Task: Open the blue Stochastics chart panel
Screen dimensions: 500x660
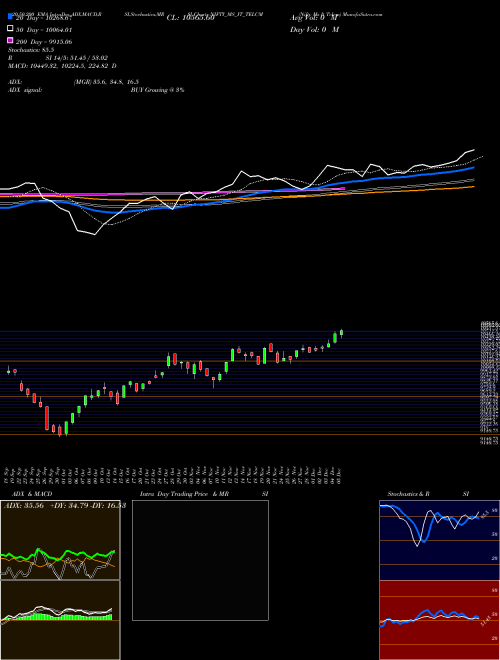Action: click(439, 540)
